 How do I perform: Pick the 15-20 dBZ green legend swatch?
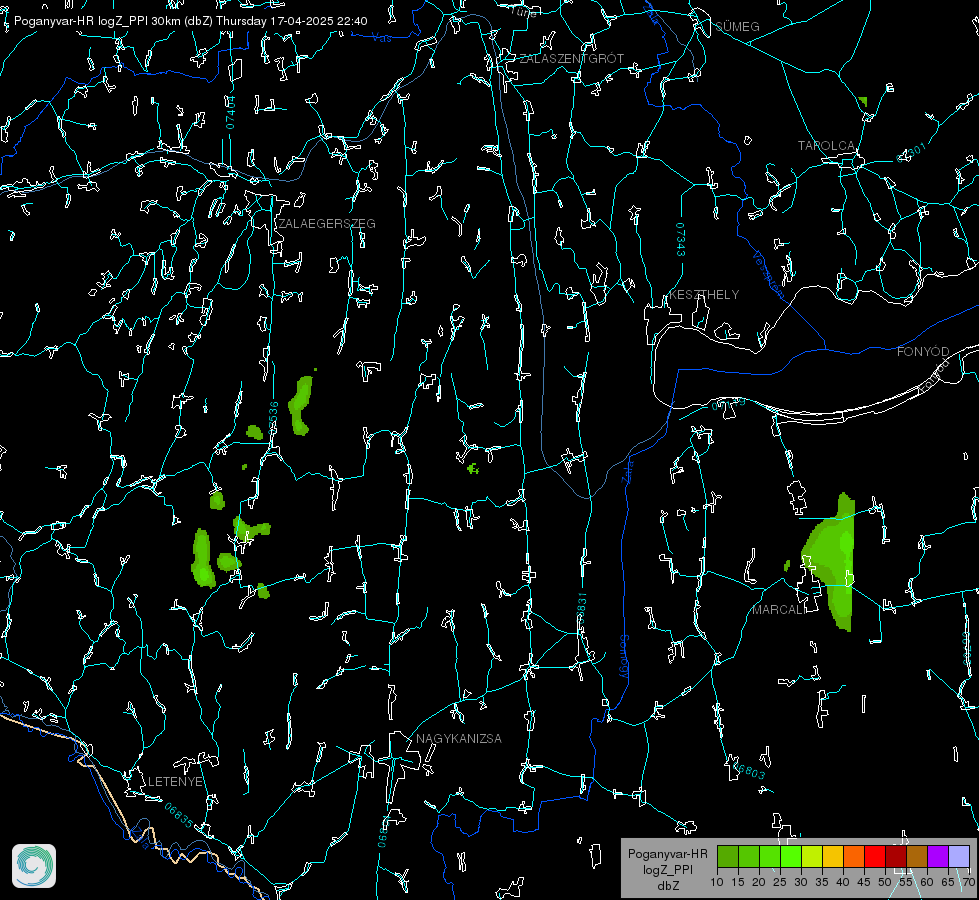pyautogui.click(x=749, y=856)
